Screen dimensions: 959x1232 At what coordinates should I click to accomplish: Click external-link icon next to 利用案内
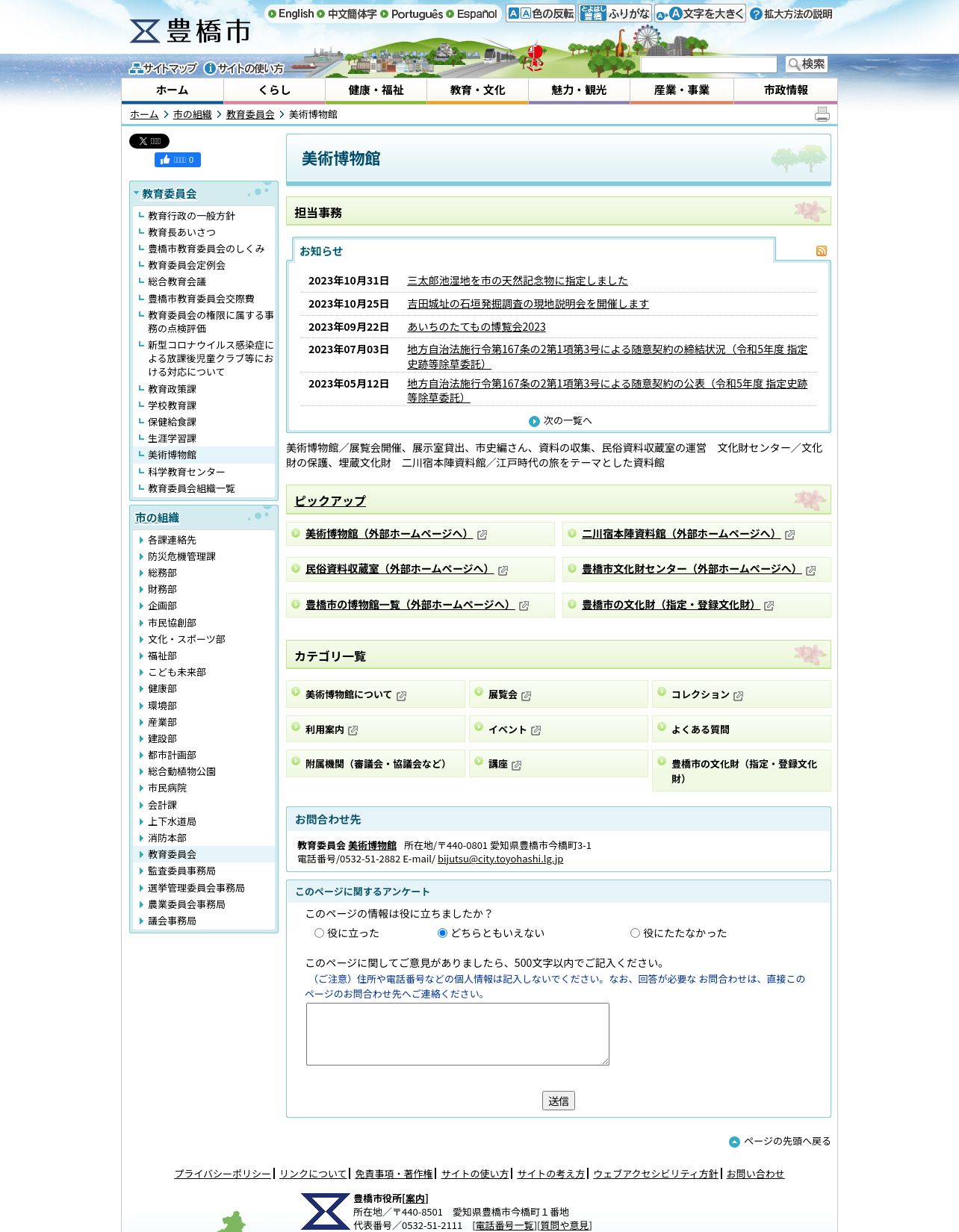(x=353, y=730)
